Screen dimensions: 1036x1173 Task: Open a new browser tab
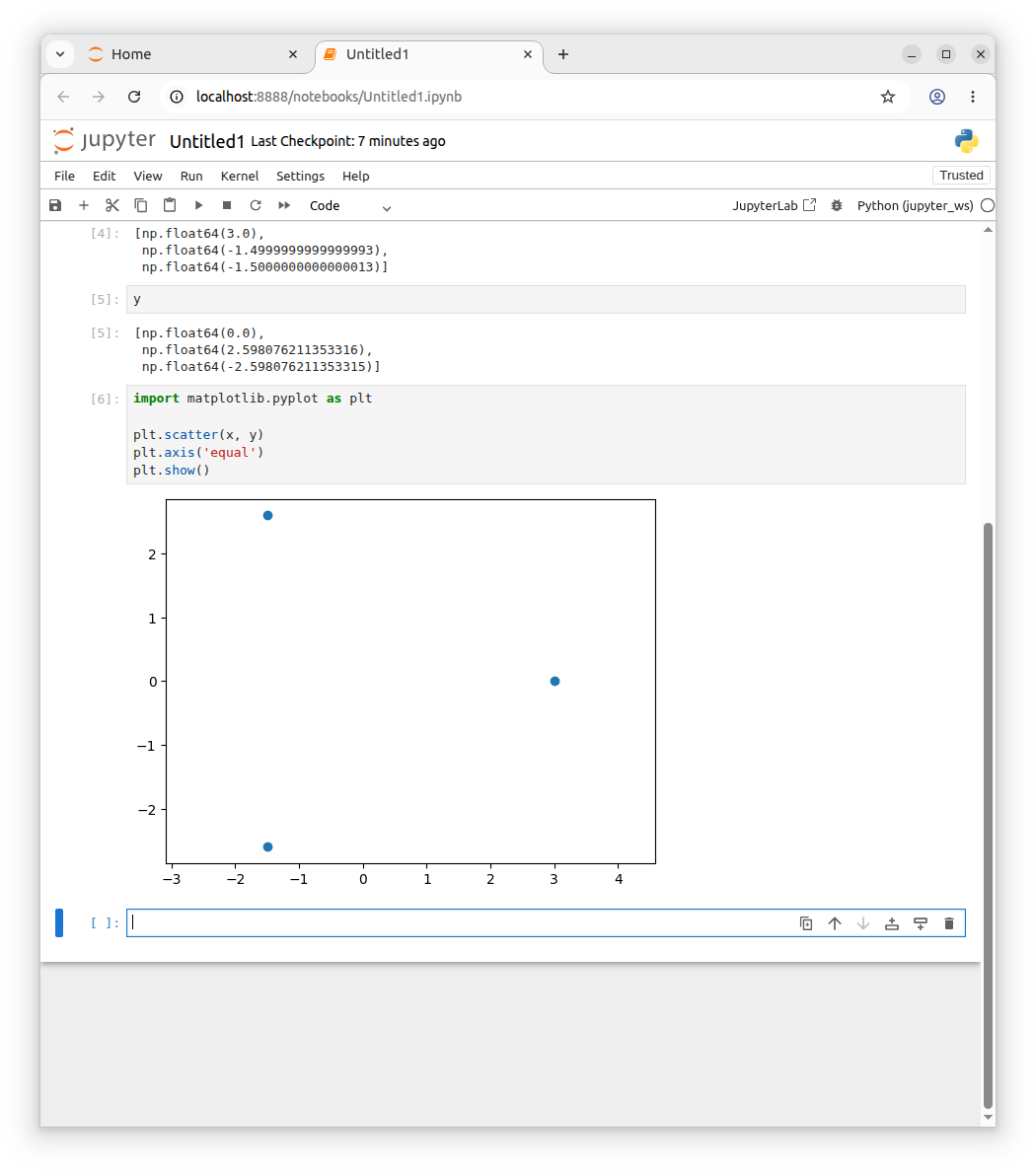(x=563, y=54)
